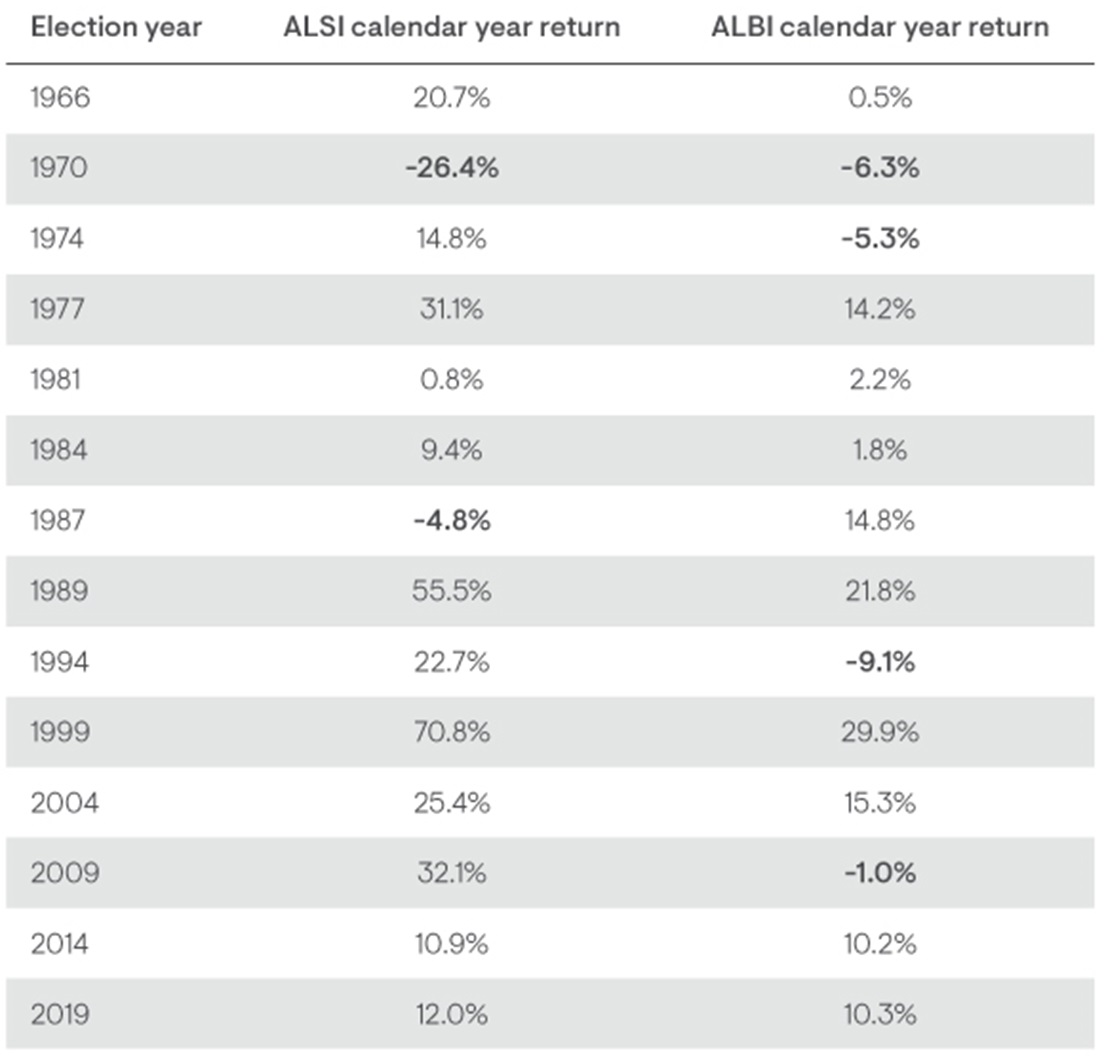Click the ALBI calendar year return header

(x=880, y=27)
